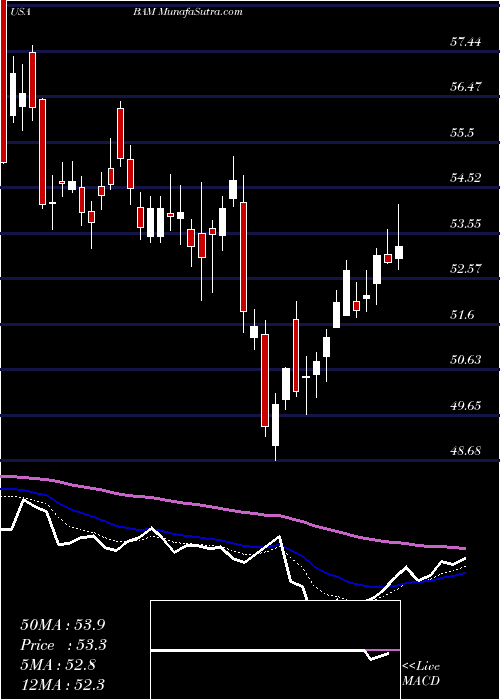This screenshot has width=500, height=700.
Task: Click the USA market label
Action: (x=20, y=12)
